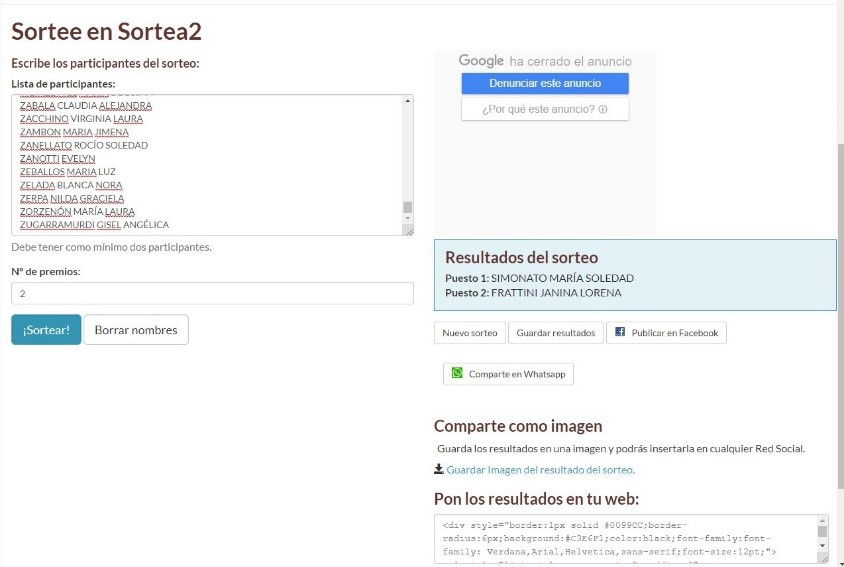The height and width of the screenshot is (567, 844).
Task: Click the participants list scroll down arrow
Action: (407, 218)
